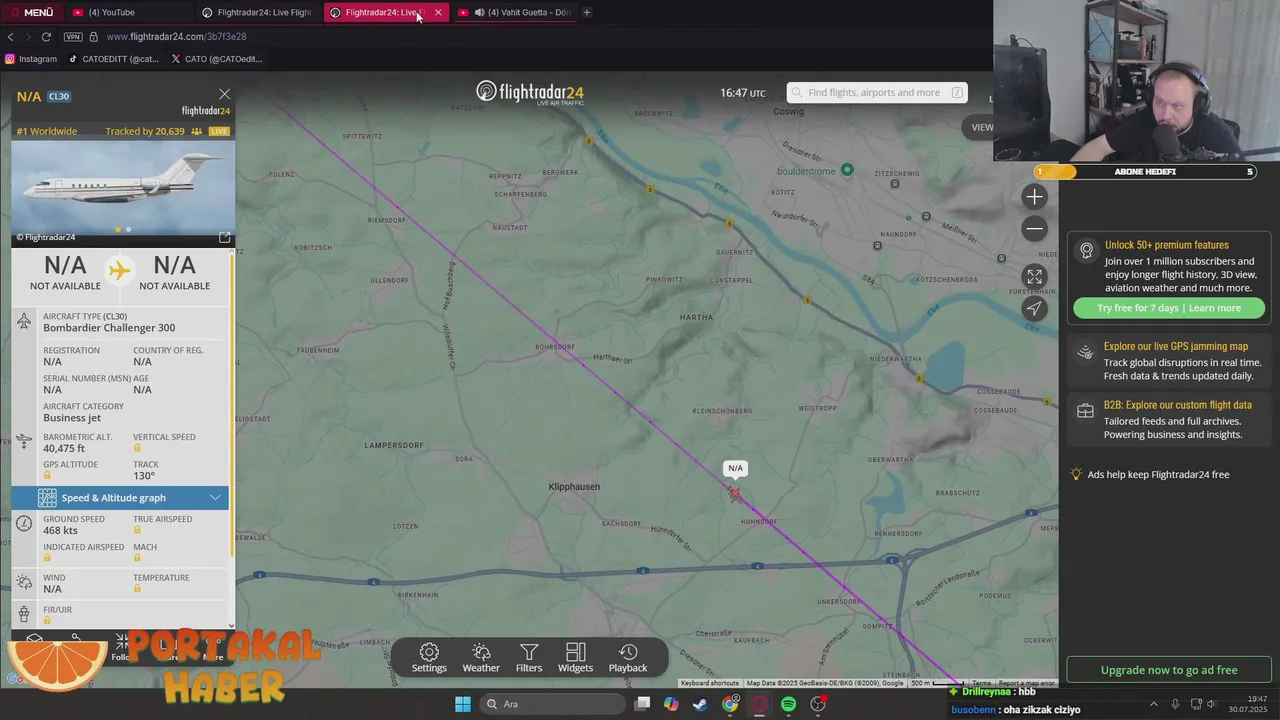Open a new browser tab
This screenshot has width=1280, height=720.
coord(587,12)
